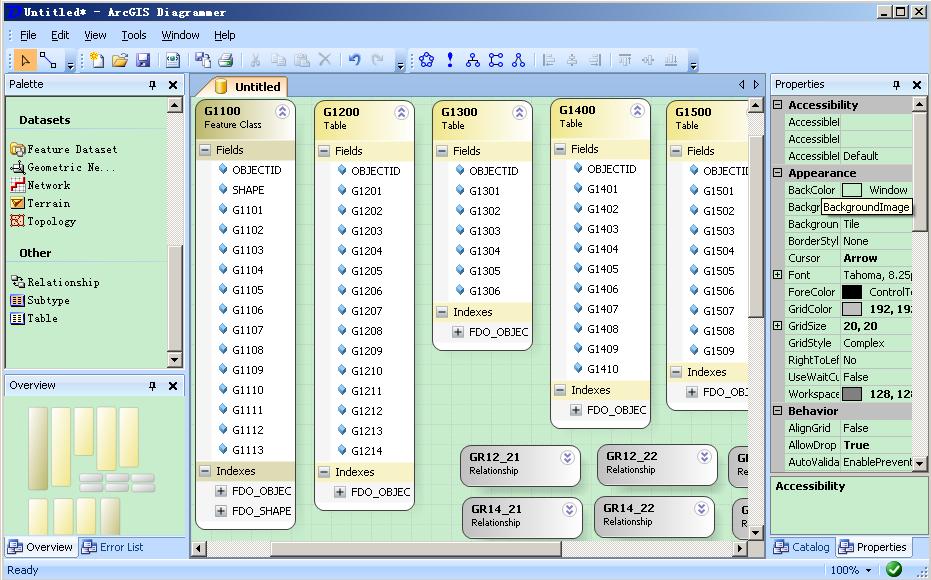The image size is (931, 580).
Task: Pin the Overview panel
Action: tap(153, 386)
